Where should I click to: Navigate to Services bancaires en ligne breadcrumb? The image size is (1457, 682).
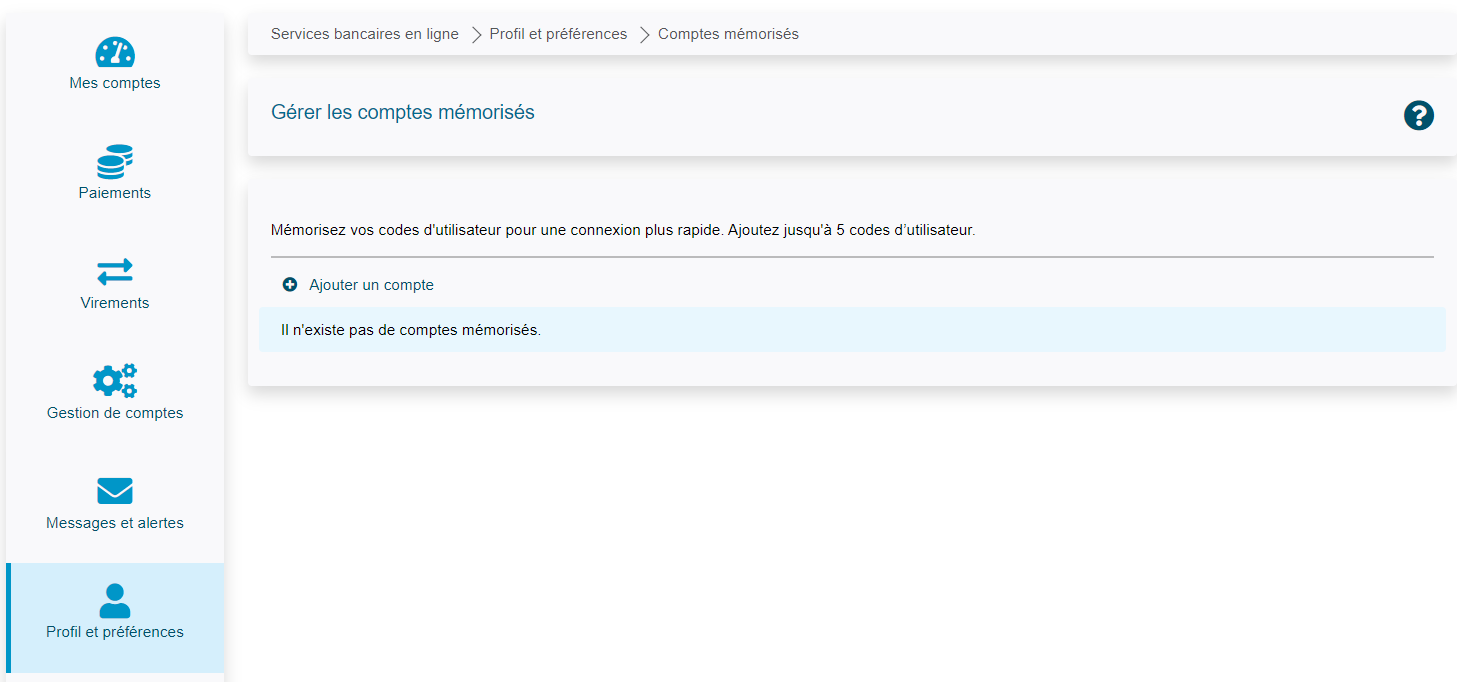coord(364,33)
